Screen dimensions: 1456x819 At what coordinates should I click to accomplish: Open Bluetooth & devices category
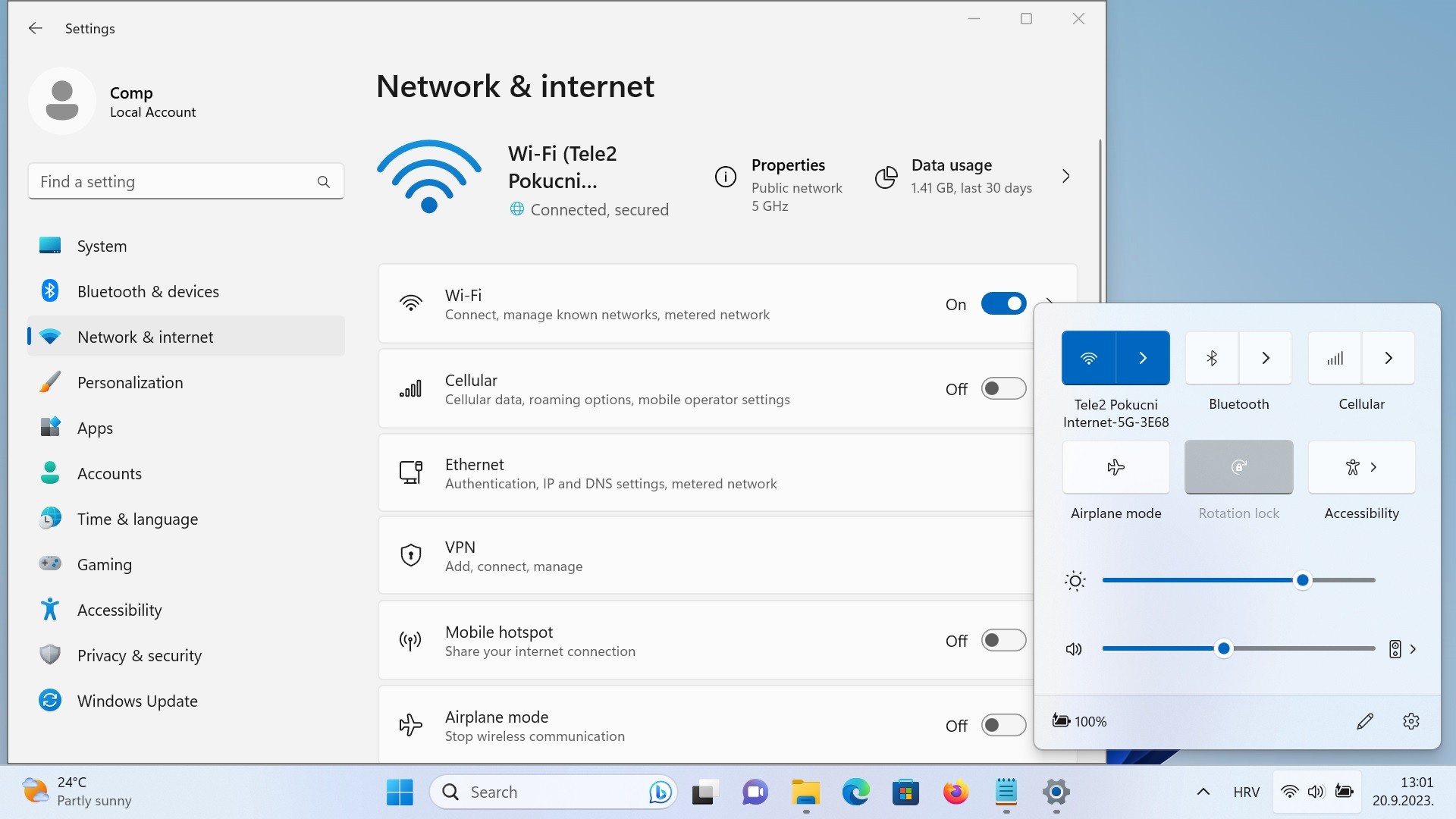pyautogui.click(x=186, y=291)
